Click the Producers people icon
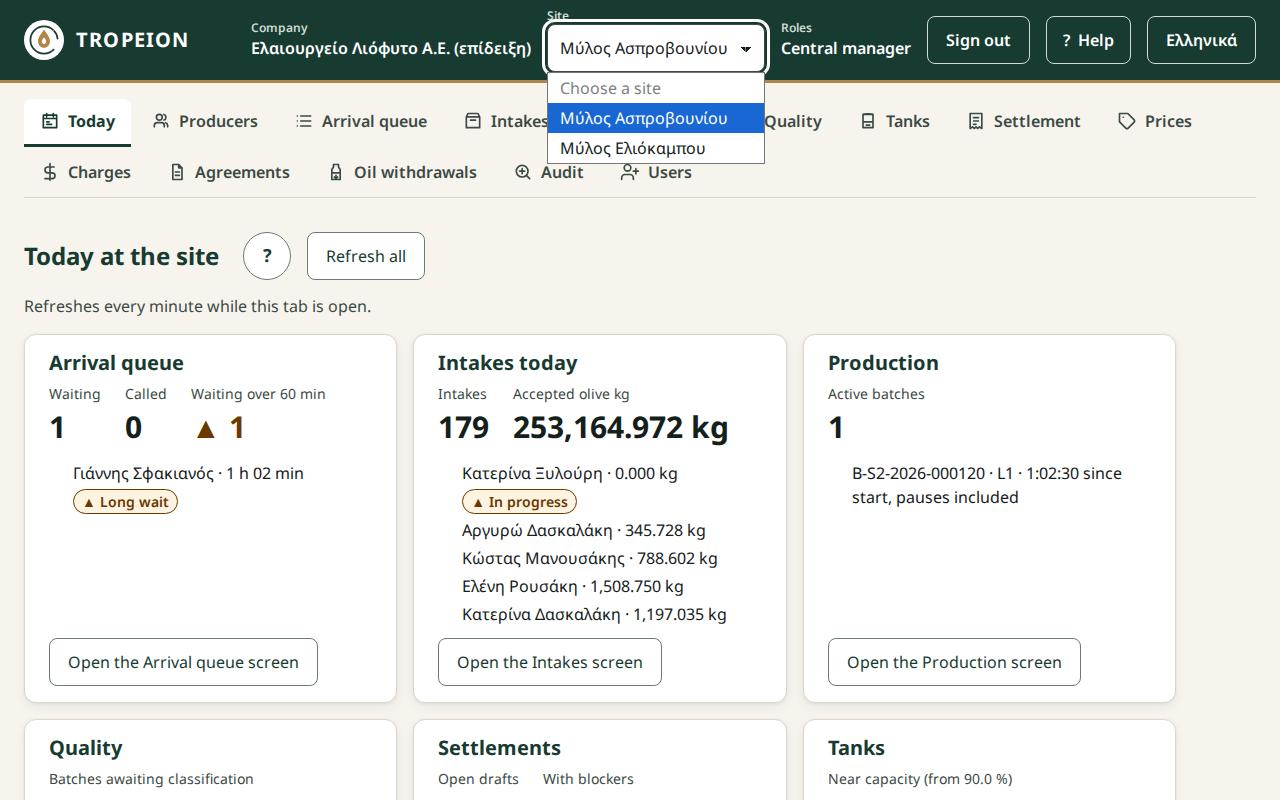 tap(161, 121)
